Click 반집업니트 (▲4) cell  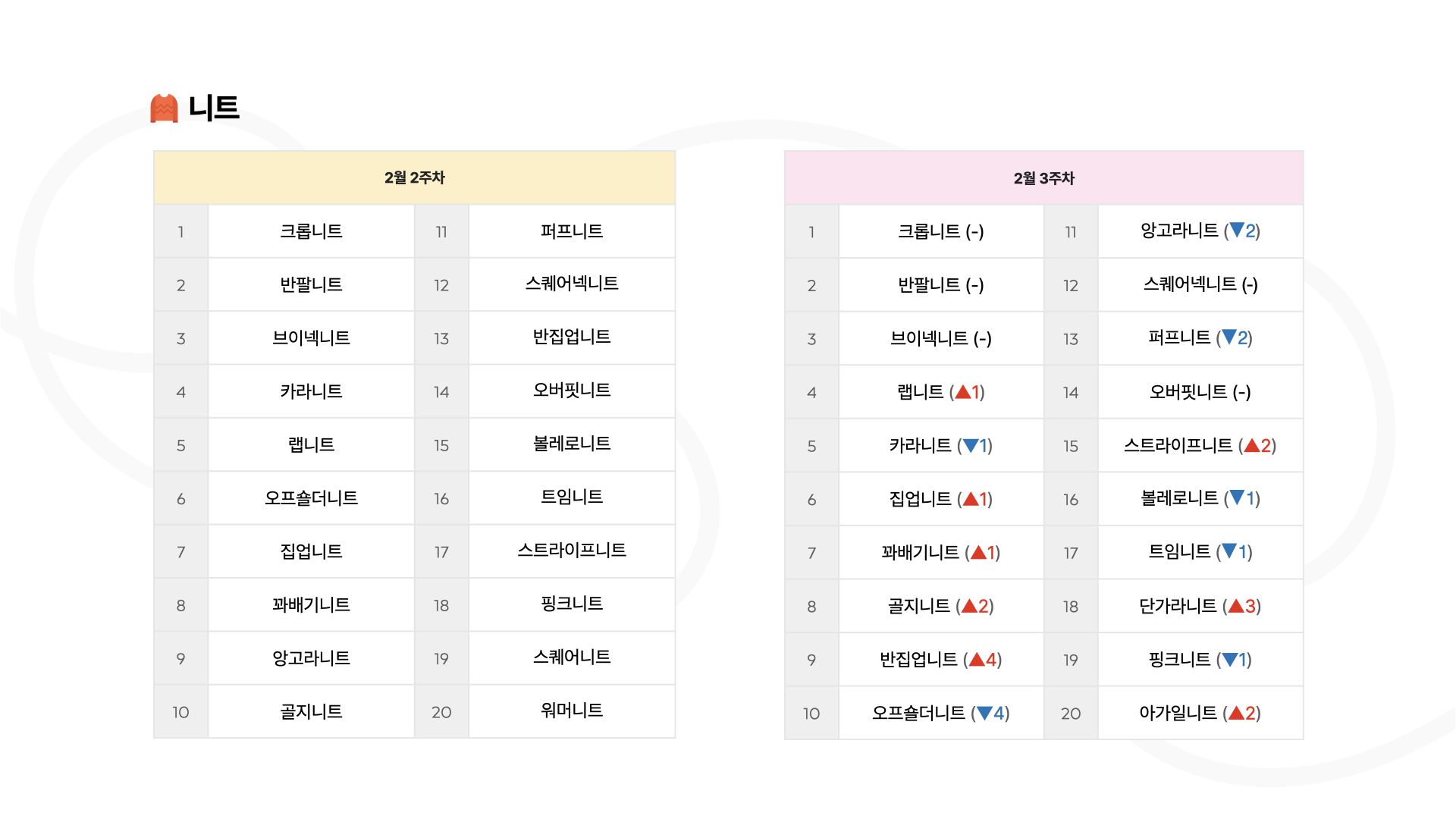pyautogui.click(x=941, y=659)
